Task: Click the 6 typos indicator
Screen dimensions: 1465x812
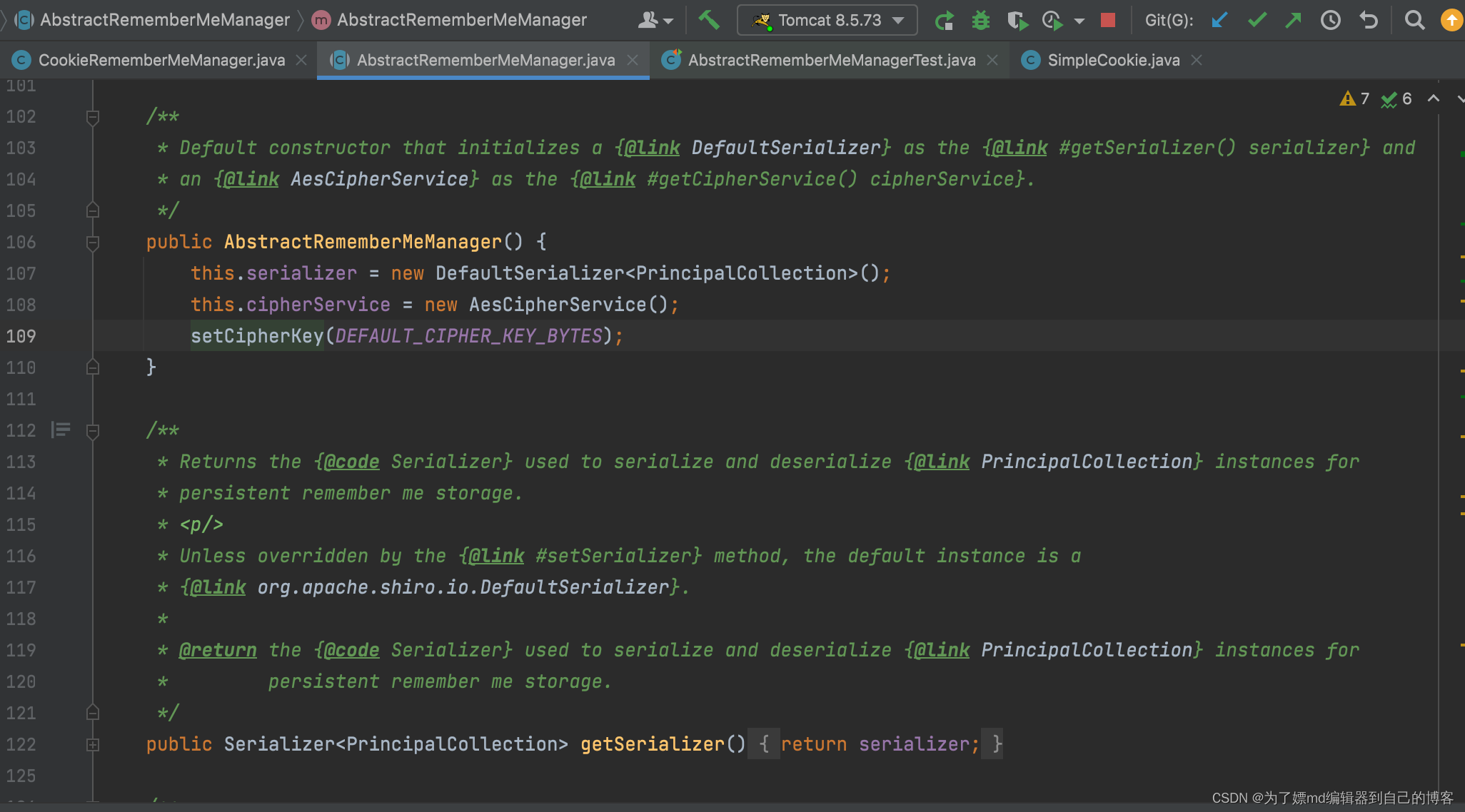Action: [x=1396, y=98]
